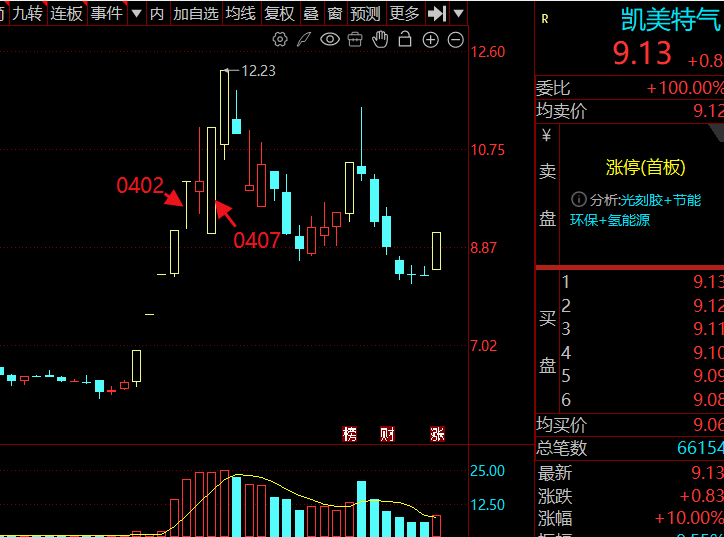This screenshot has height=537, width=724.
Task: Click the large 9.13 current price
Action: (x=642, y=53)
